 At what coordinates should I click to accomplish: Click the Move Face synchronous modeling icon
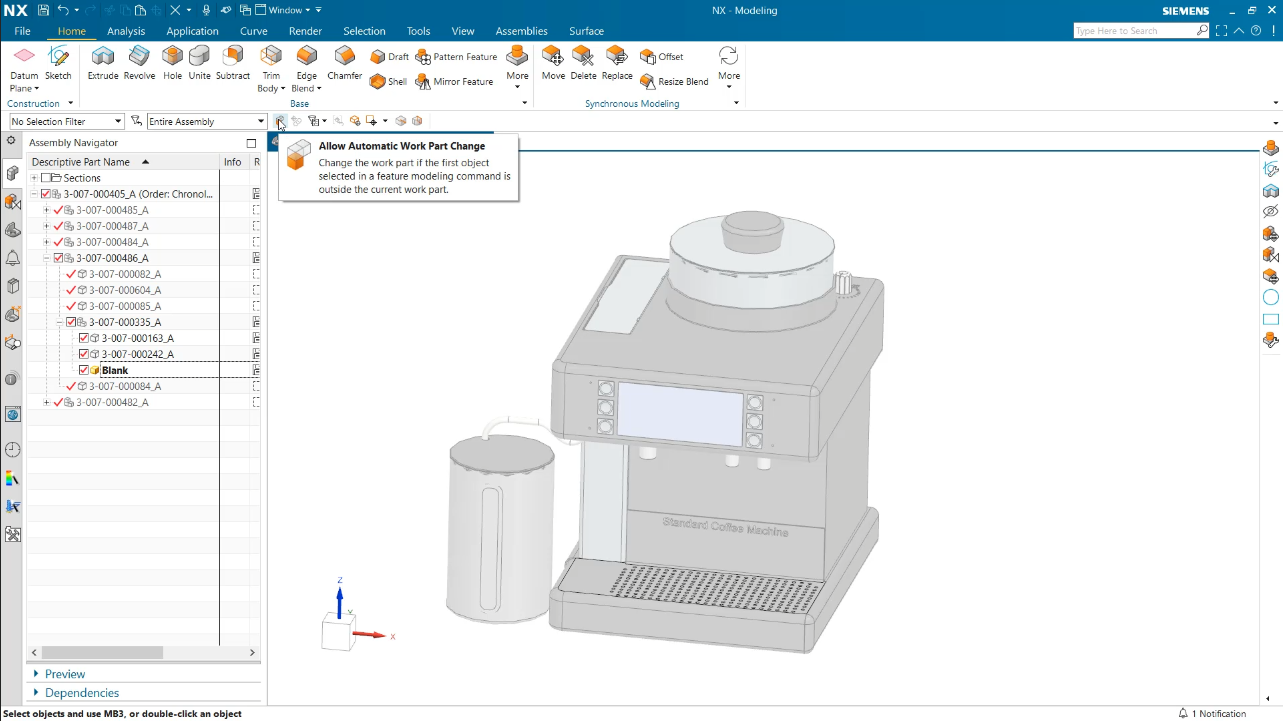[x=552, y=62]
